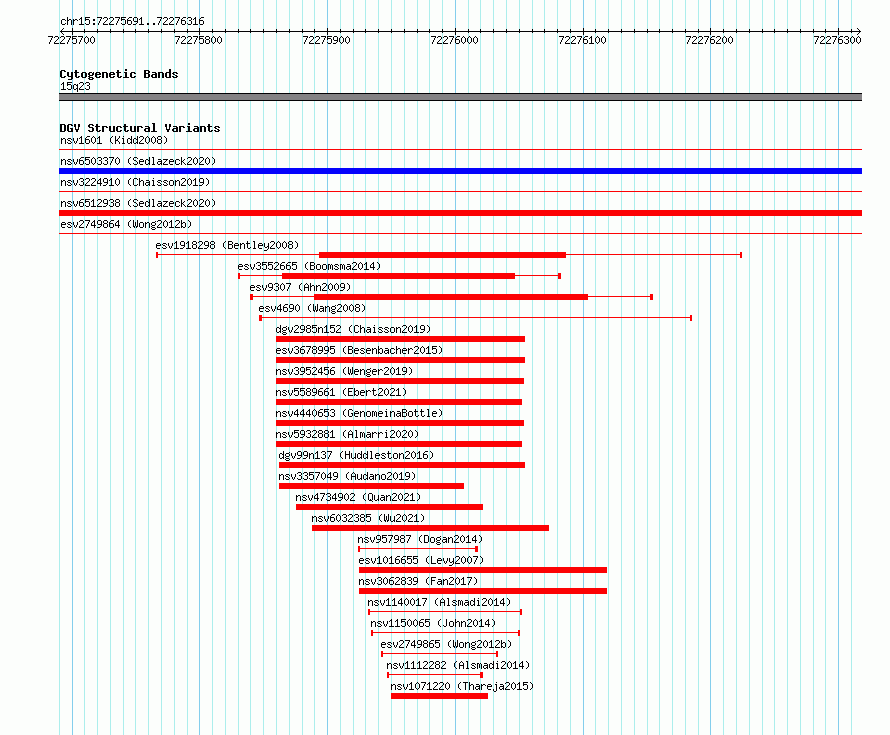Click esv1918298 (Bentley2008) variant label
This screenshot has height=735, width=890.
click(227, 245)
